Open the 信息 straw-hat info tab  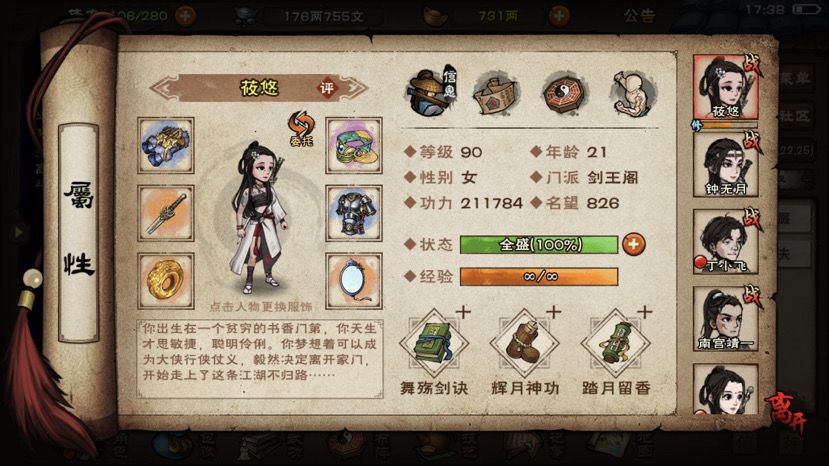(432, 93)
